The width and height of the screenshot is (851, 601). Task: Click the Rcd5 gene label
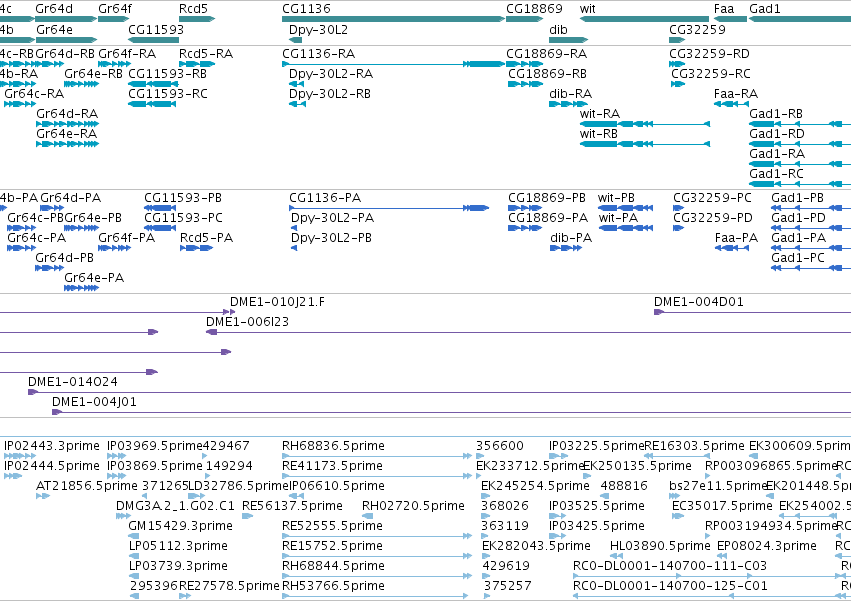193,9
